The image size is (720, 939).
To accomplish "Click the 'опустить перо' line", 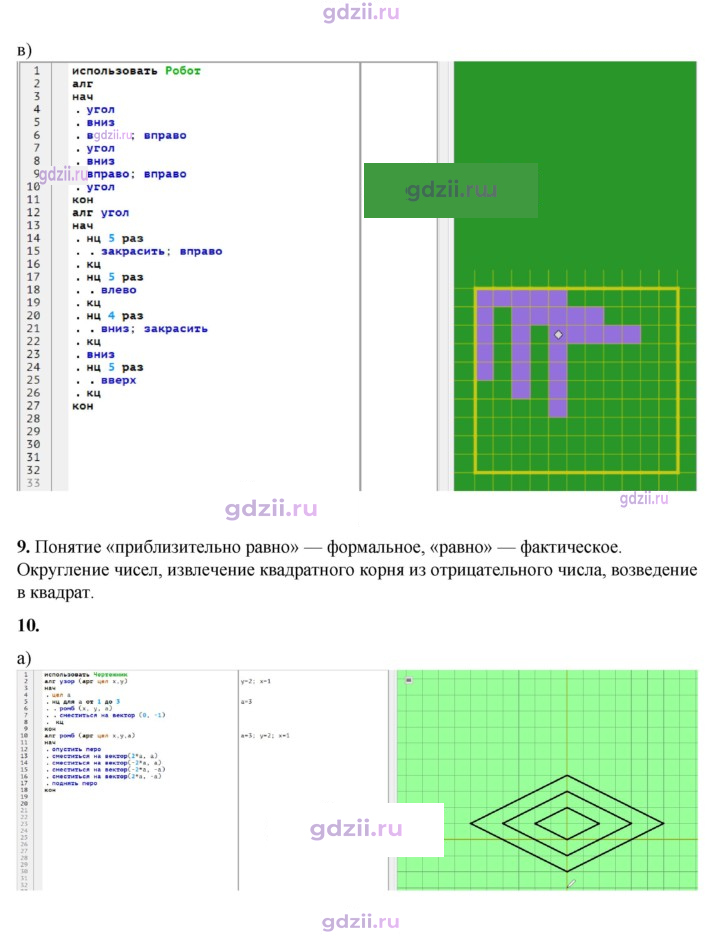I will (76, 749).
